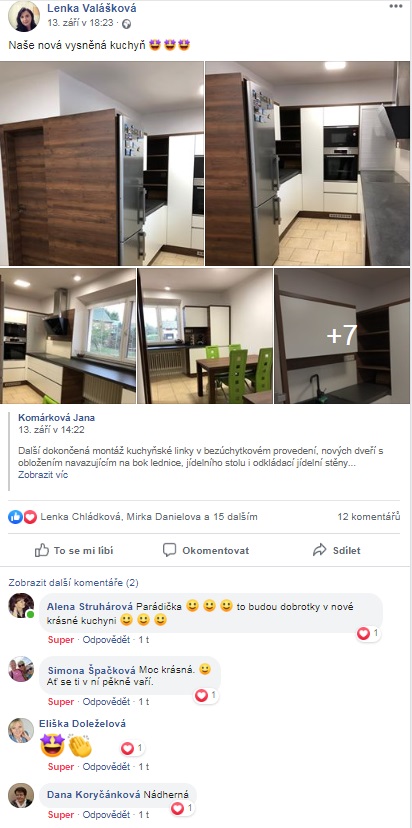
Task: Click the share arrow icon
Action: point(320,550)
